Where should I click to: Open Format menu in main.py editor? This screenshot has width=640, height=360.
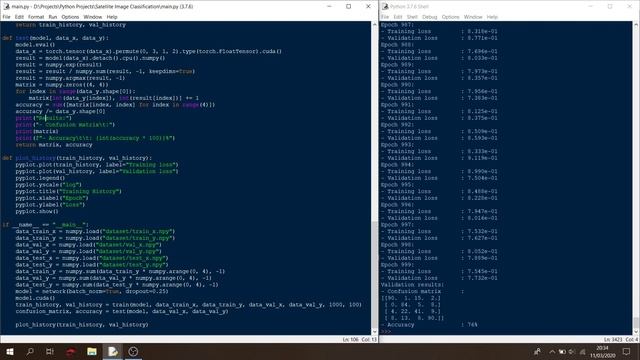(36, 17)
